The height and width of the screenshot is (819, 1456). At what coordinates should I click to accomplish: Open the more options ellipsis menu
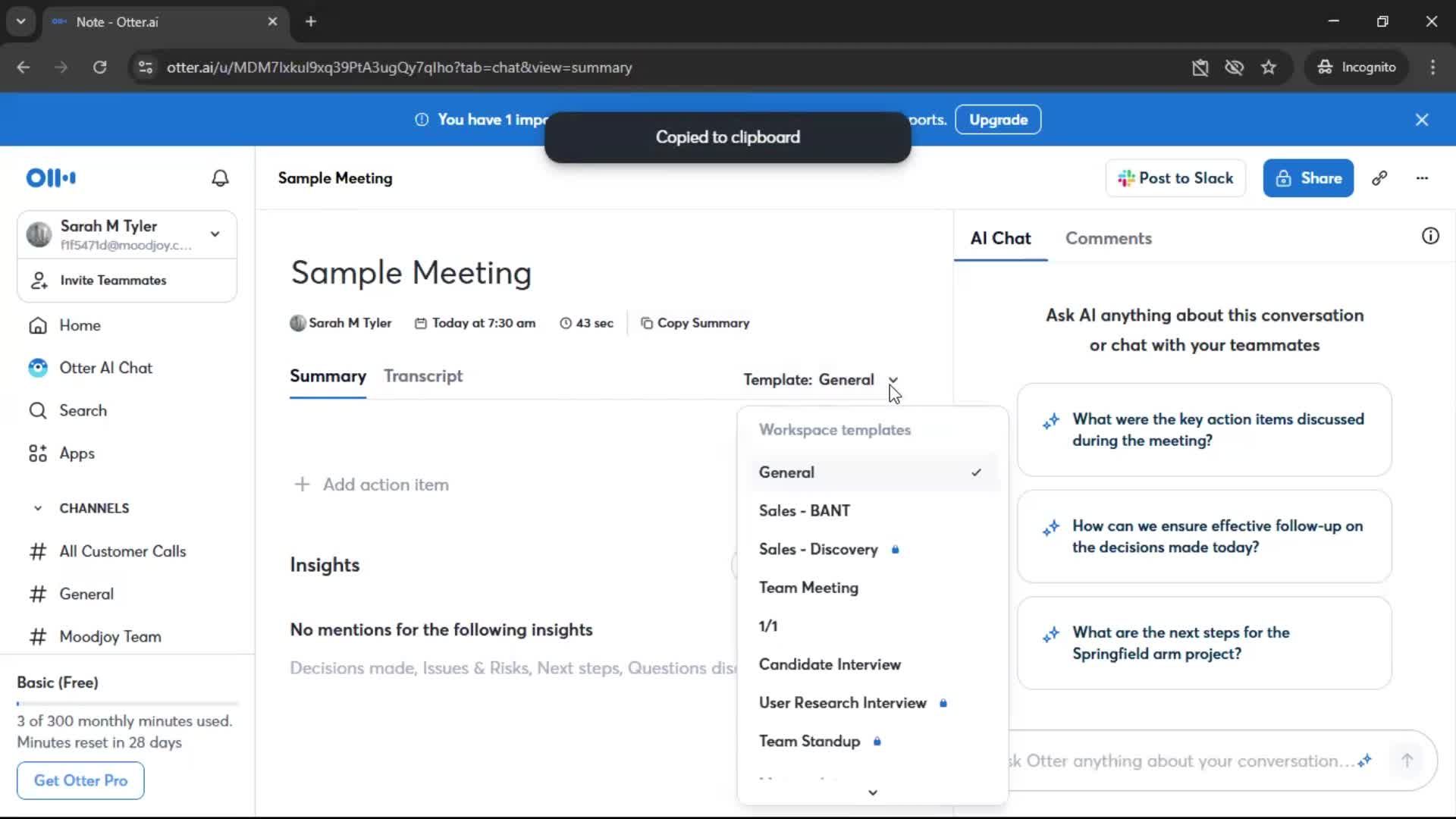(x=1422, y=178)
